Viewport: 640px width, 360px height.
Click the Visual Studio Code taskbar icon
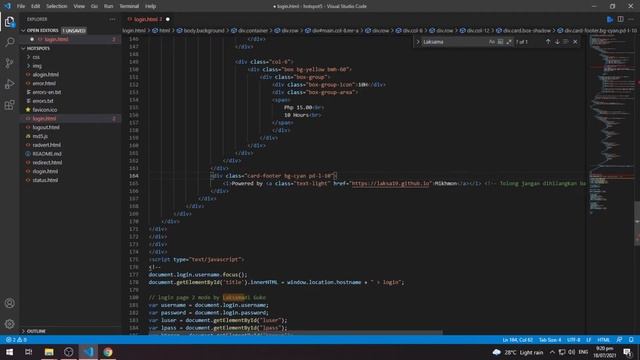click(x=88, y=352)
